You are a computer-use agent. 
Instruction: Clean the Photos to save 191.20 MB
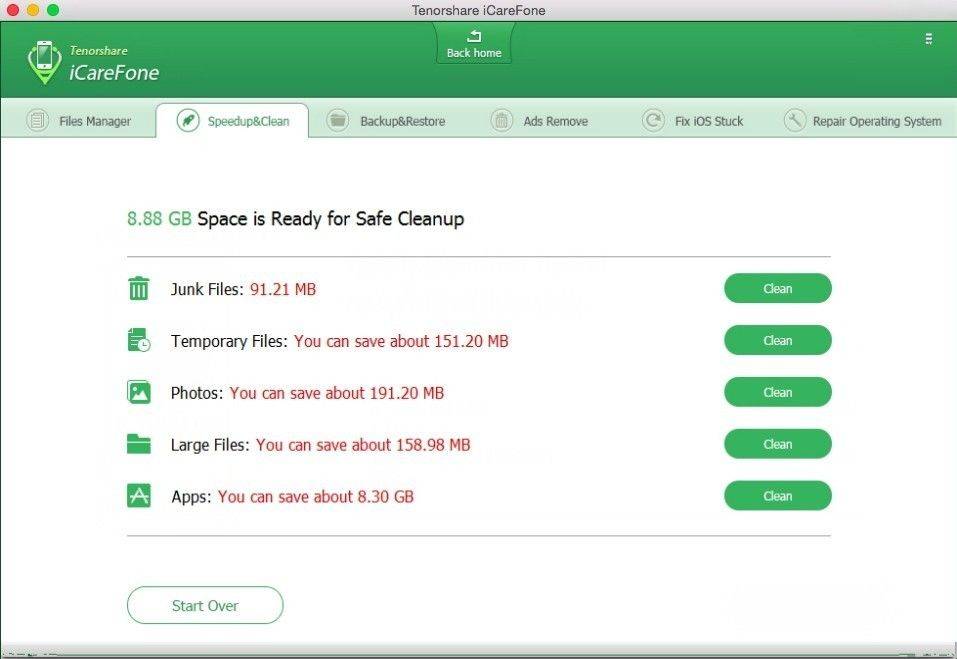(x=777, y=392)
